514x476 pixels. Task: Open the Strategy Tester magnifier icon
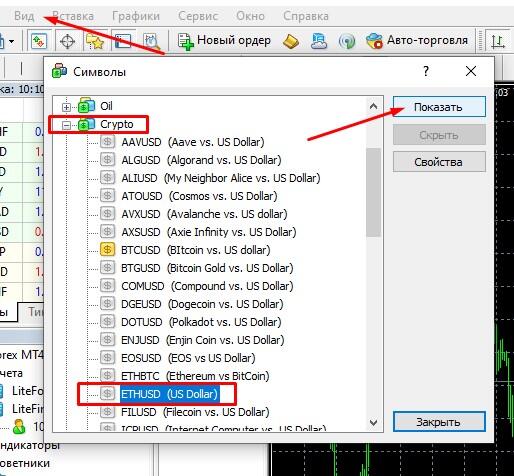tap(151, 41)
